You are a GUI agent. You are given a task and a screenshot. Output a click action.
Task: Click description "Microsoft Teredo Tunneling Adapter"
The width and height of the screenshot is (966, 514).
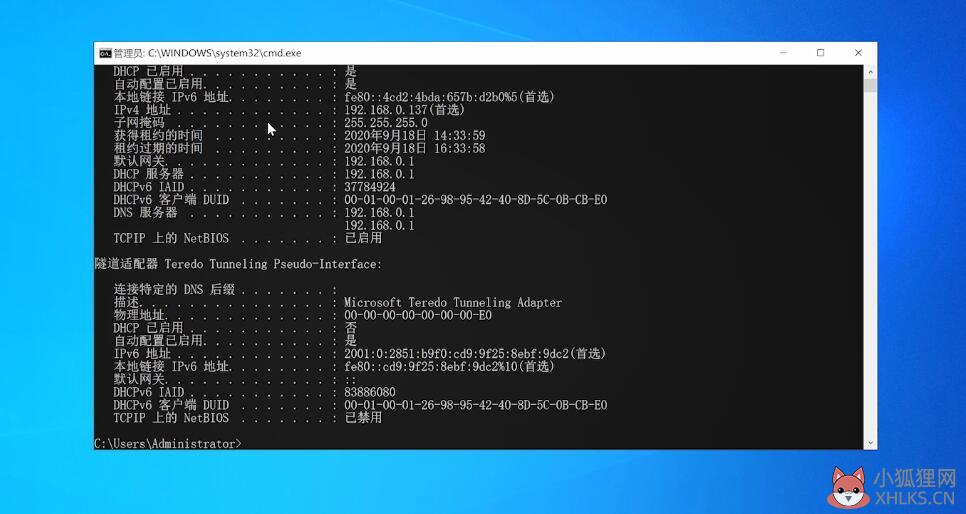click(453, 303)
